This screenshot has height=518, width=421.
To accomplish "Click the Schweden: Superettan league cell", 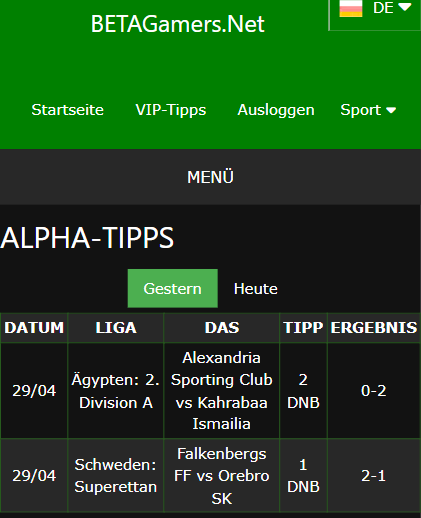I will tap(116, 476).
